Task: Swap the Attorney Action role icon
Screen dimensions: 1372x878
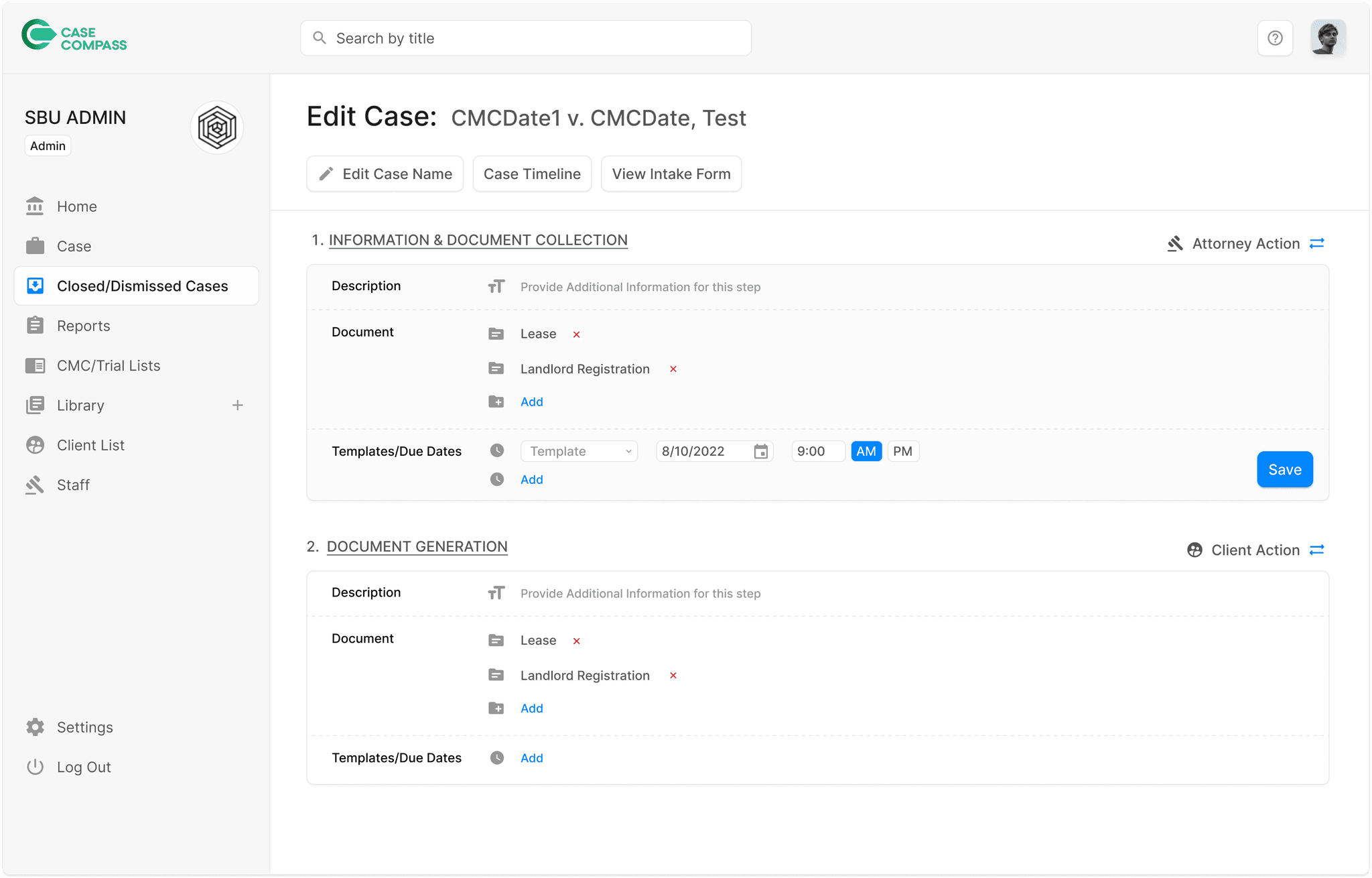Action: coord(1317,243)
